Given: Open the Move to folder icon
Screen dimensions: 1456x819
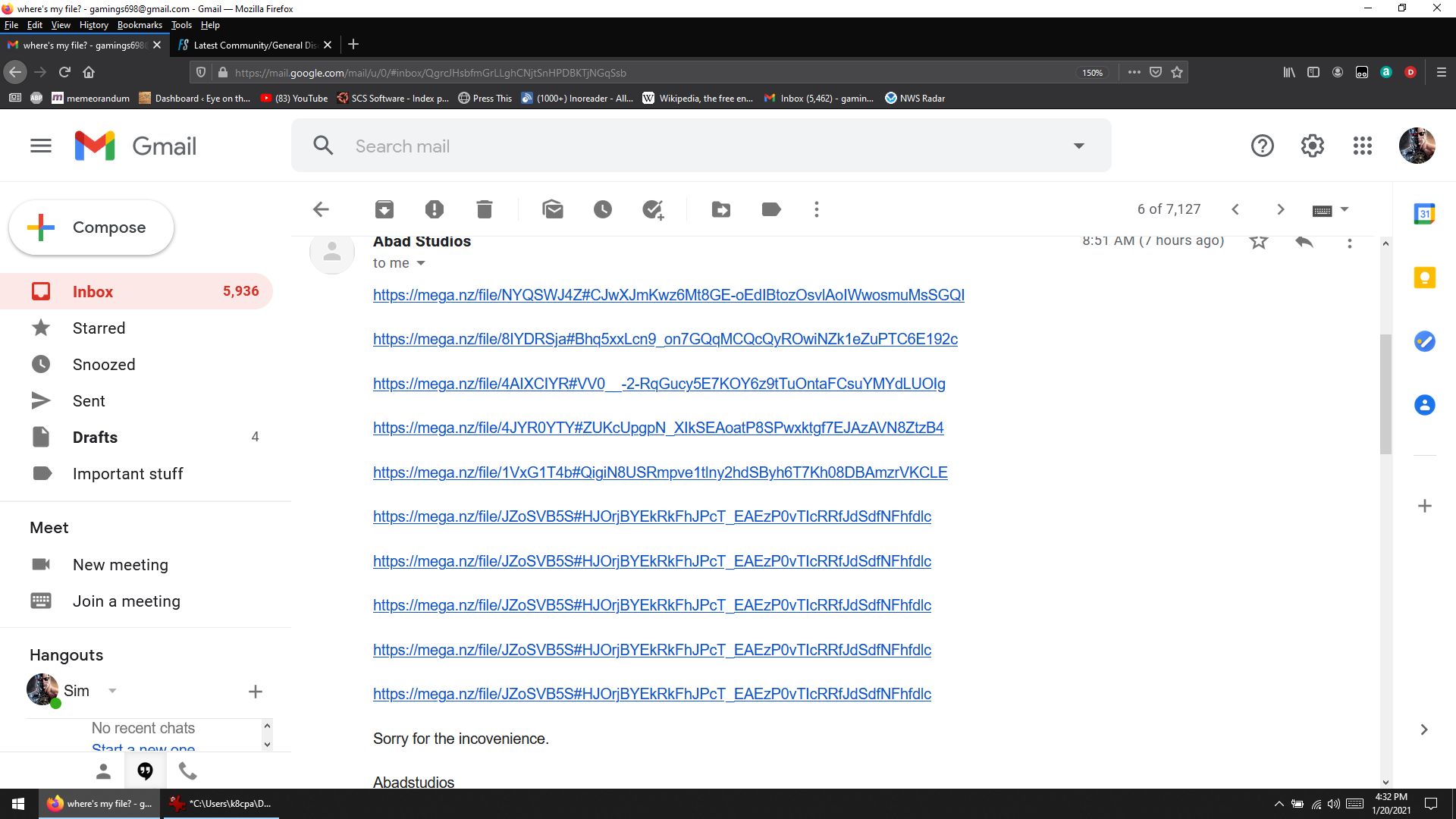Looking at the screenshot, I should [x=721, y=209].
